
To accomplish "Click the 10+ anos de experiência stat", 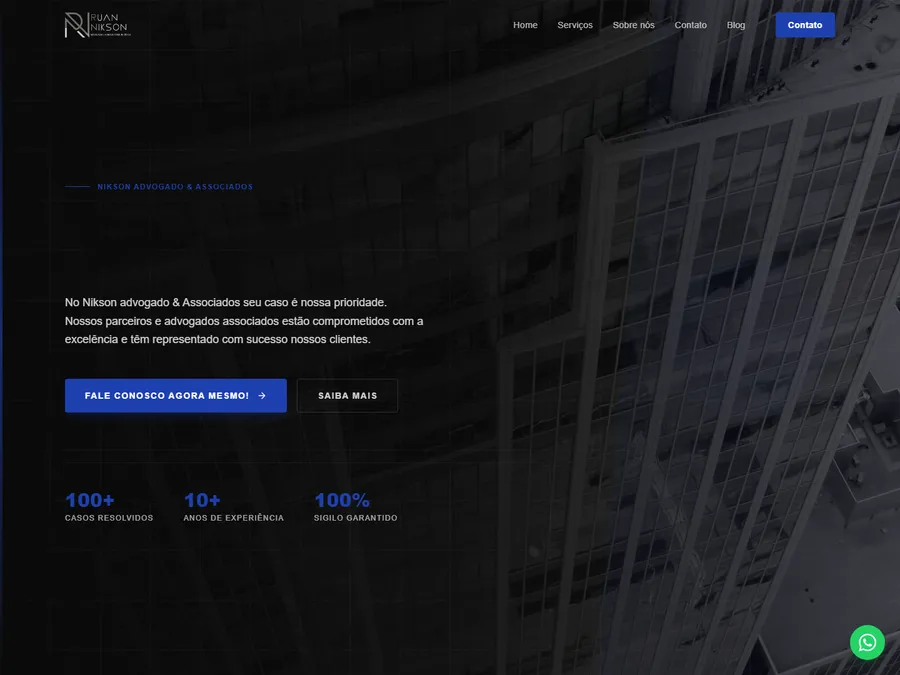I will (x=233, y=507).
